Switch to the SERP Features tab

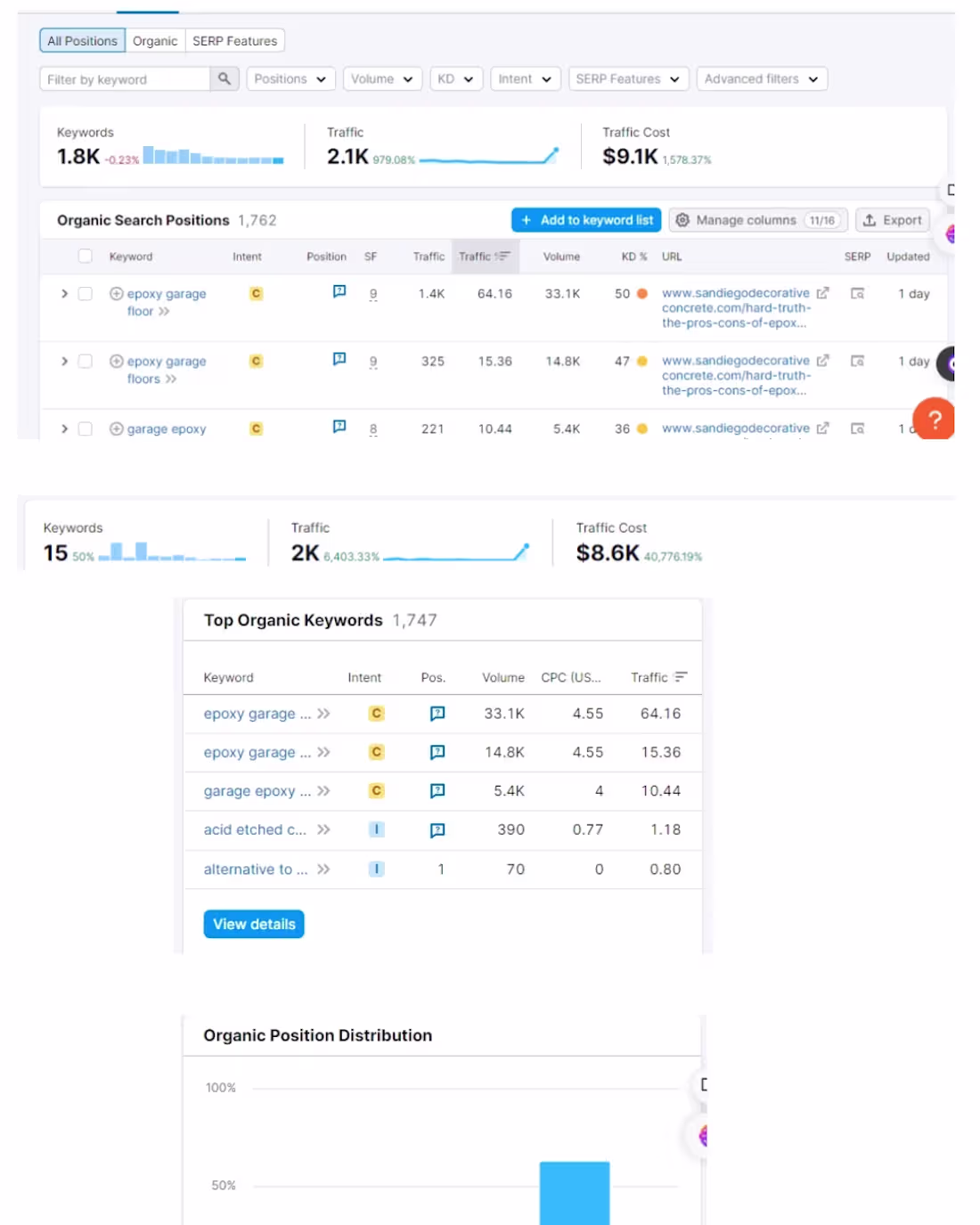(x=235, y=41)
